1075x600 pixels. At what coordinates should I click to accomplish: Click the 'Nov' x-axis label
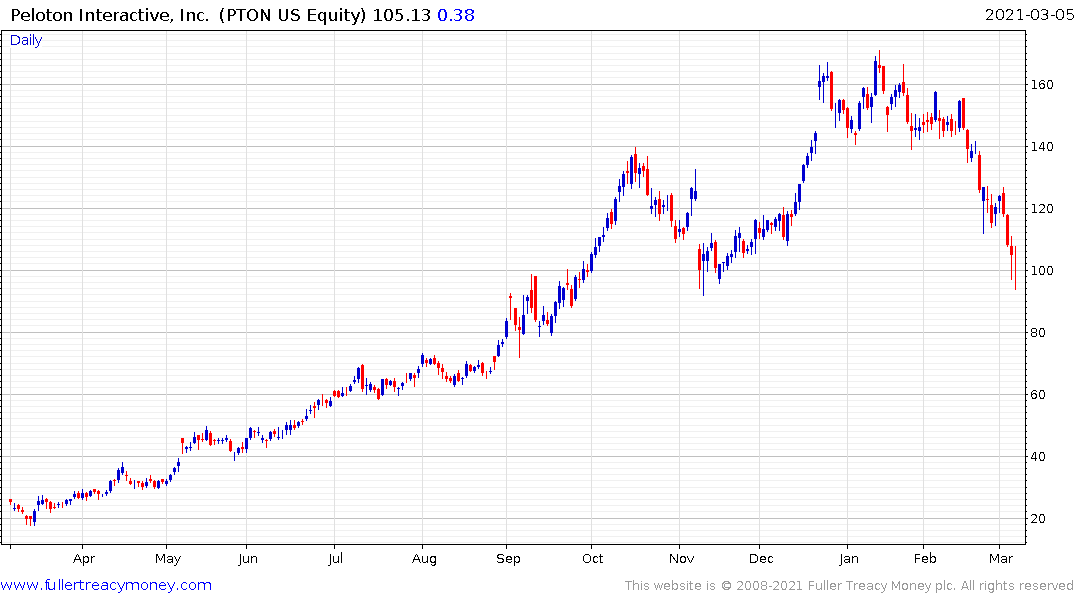(x=681, y=559)
